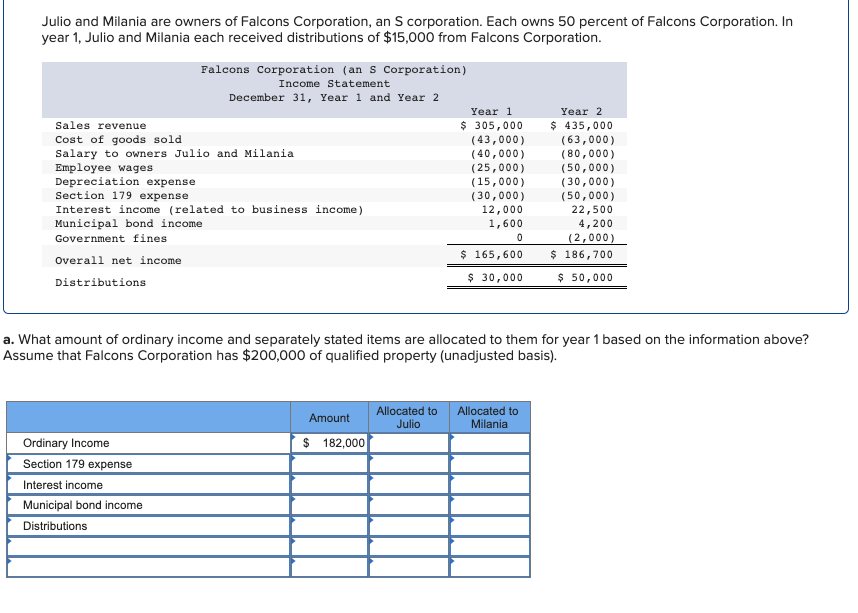Click the Allocated to Julio column header

[409, 418]
